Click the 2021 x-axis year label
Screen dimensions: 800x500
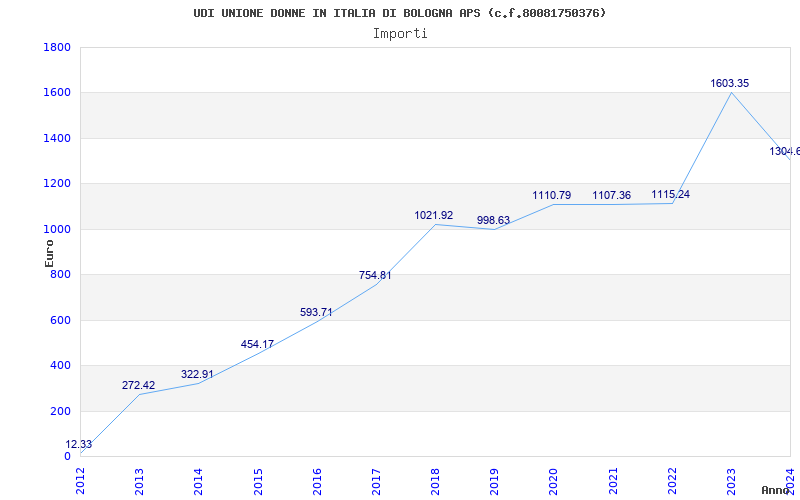(613, 481)
